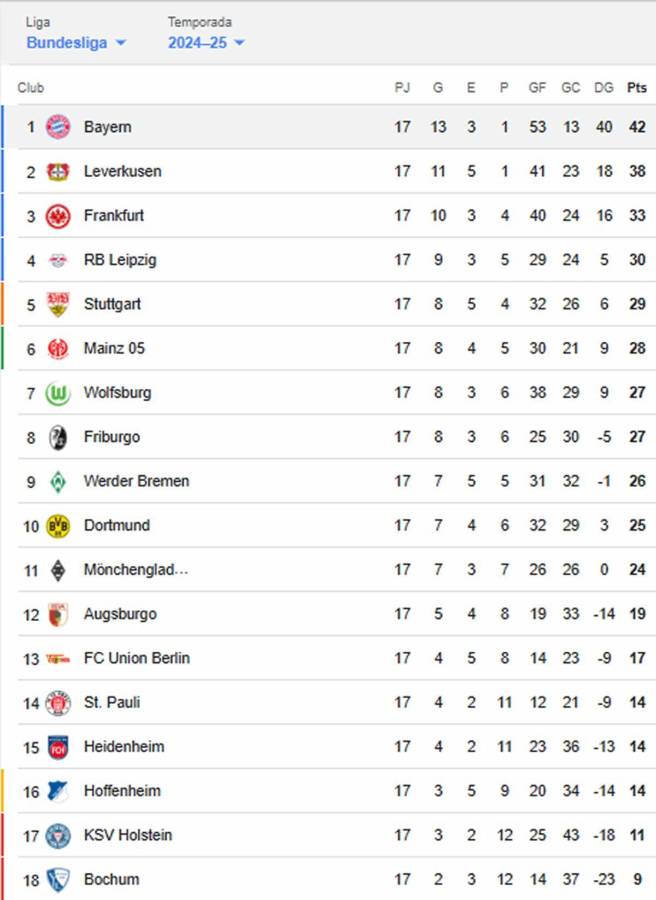The height and width of the screenshot is (900, 656).
Task: Click the St. Pauli skull crest
Action: 57,702
